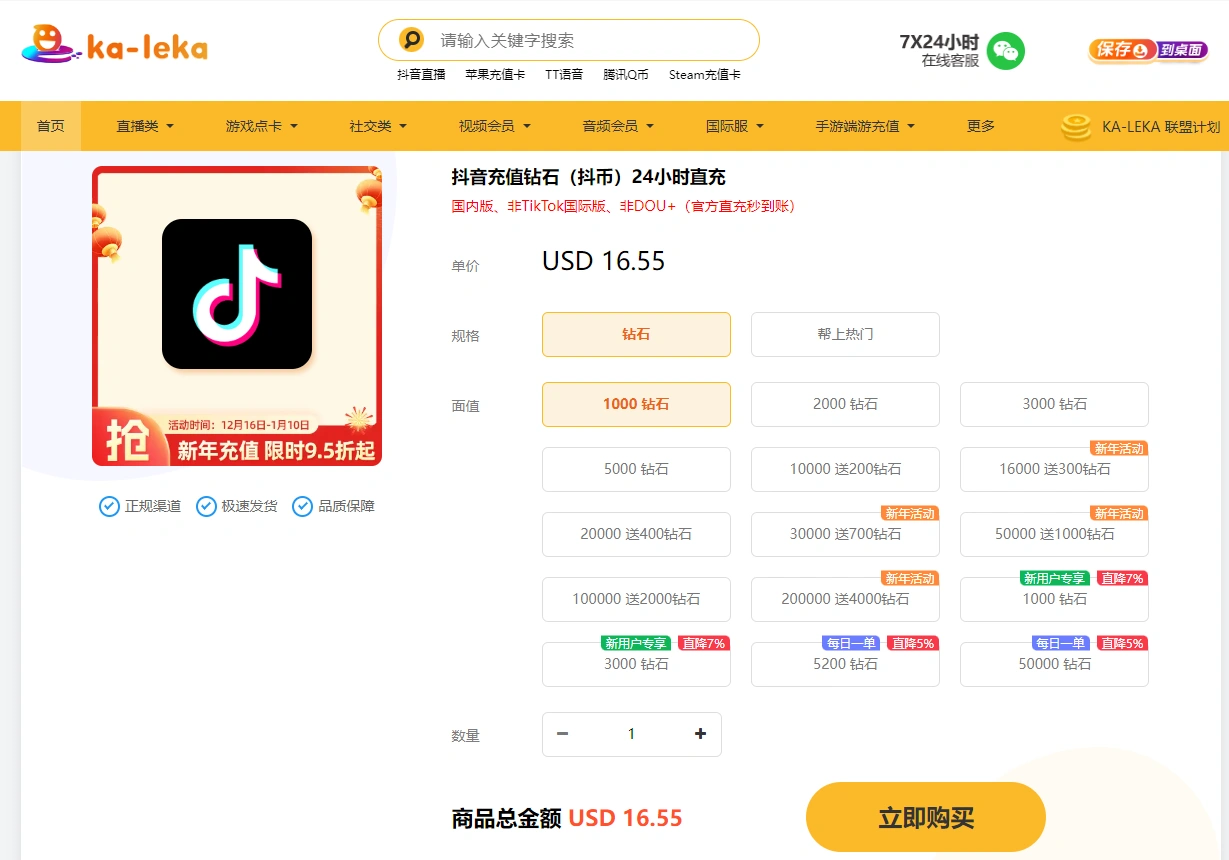The image size is (1229, 860).
Task: Select daily 5200 钻石 option
Action: 845,664
